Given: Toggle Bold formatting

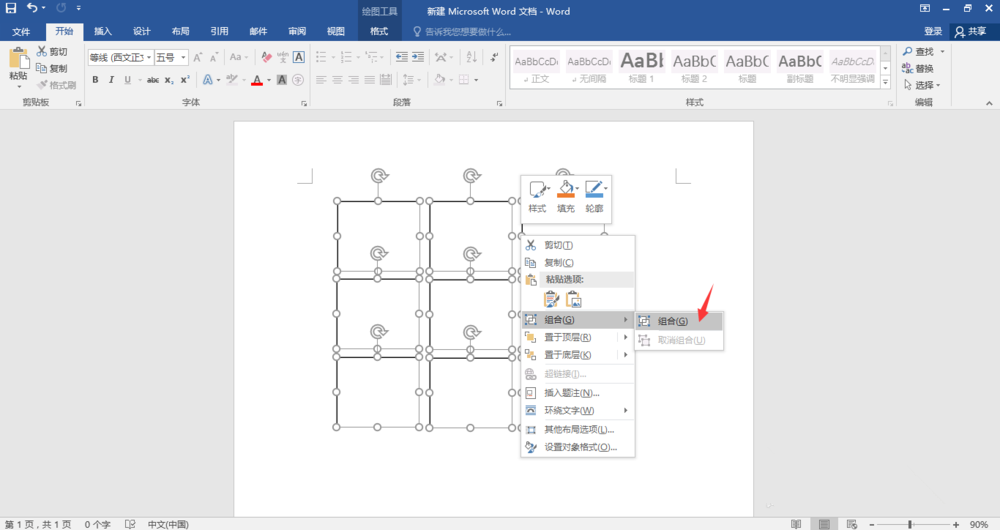Looking at the screenshot, I should (x=95, y=80).
